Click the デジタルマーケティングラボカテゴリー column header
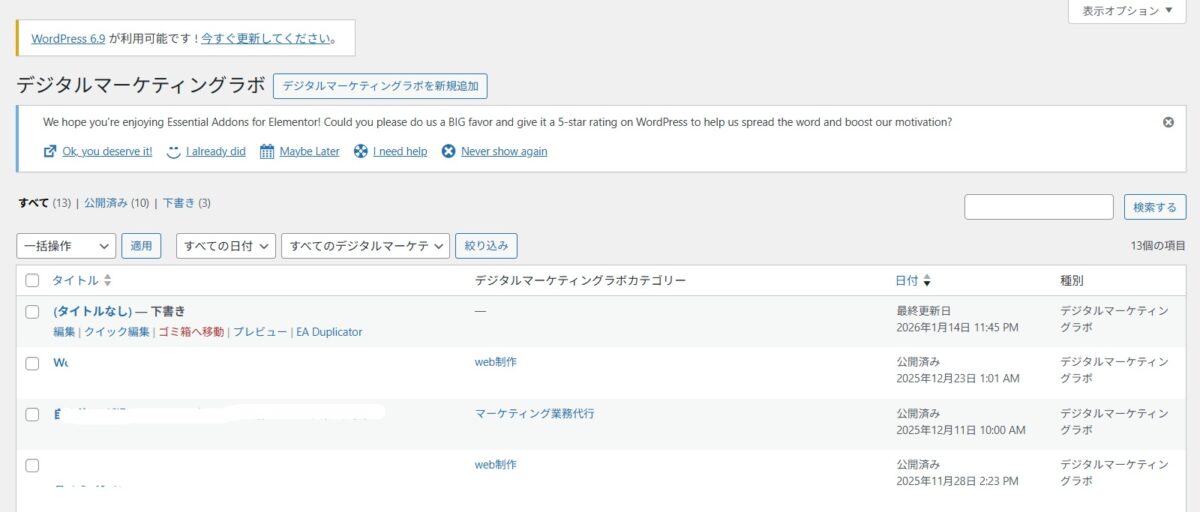The image size is (1200, 512). [580, 281]
